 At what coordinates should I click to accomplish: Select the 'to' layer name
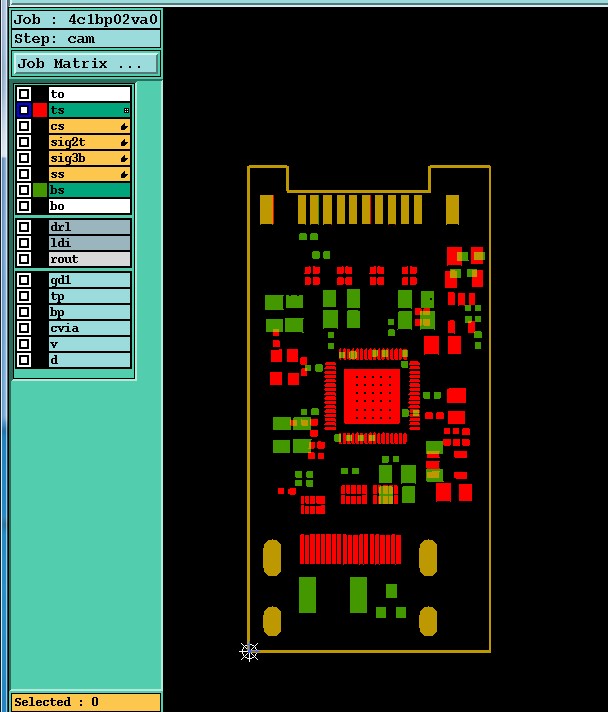(x=89, y=94)
